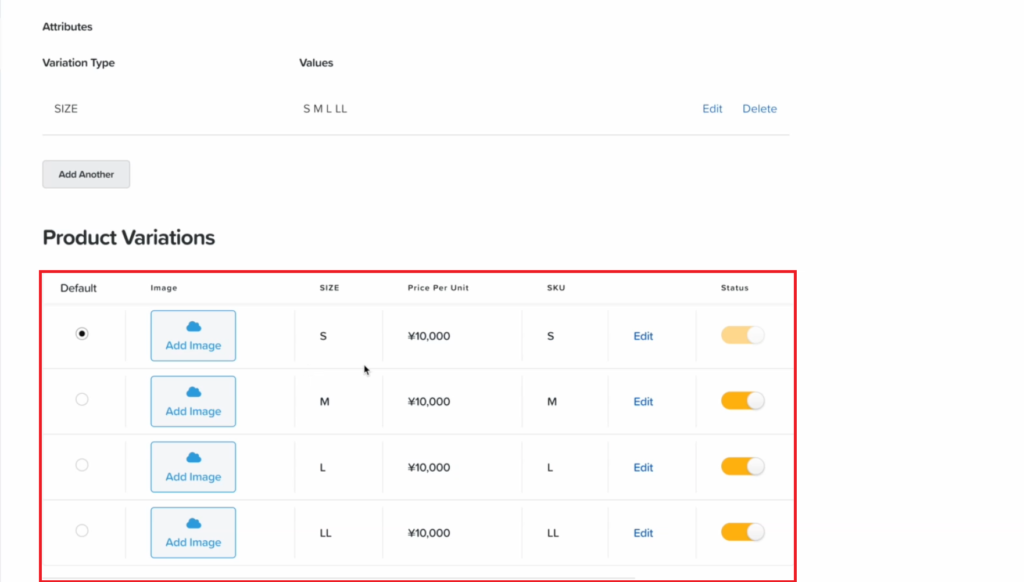Image resolution: width=1024 pixels, height=582 pixels.
Task: Edit the S product variation
Action: pyautogui.click(x=643, y=336)
